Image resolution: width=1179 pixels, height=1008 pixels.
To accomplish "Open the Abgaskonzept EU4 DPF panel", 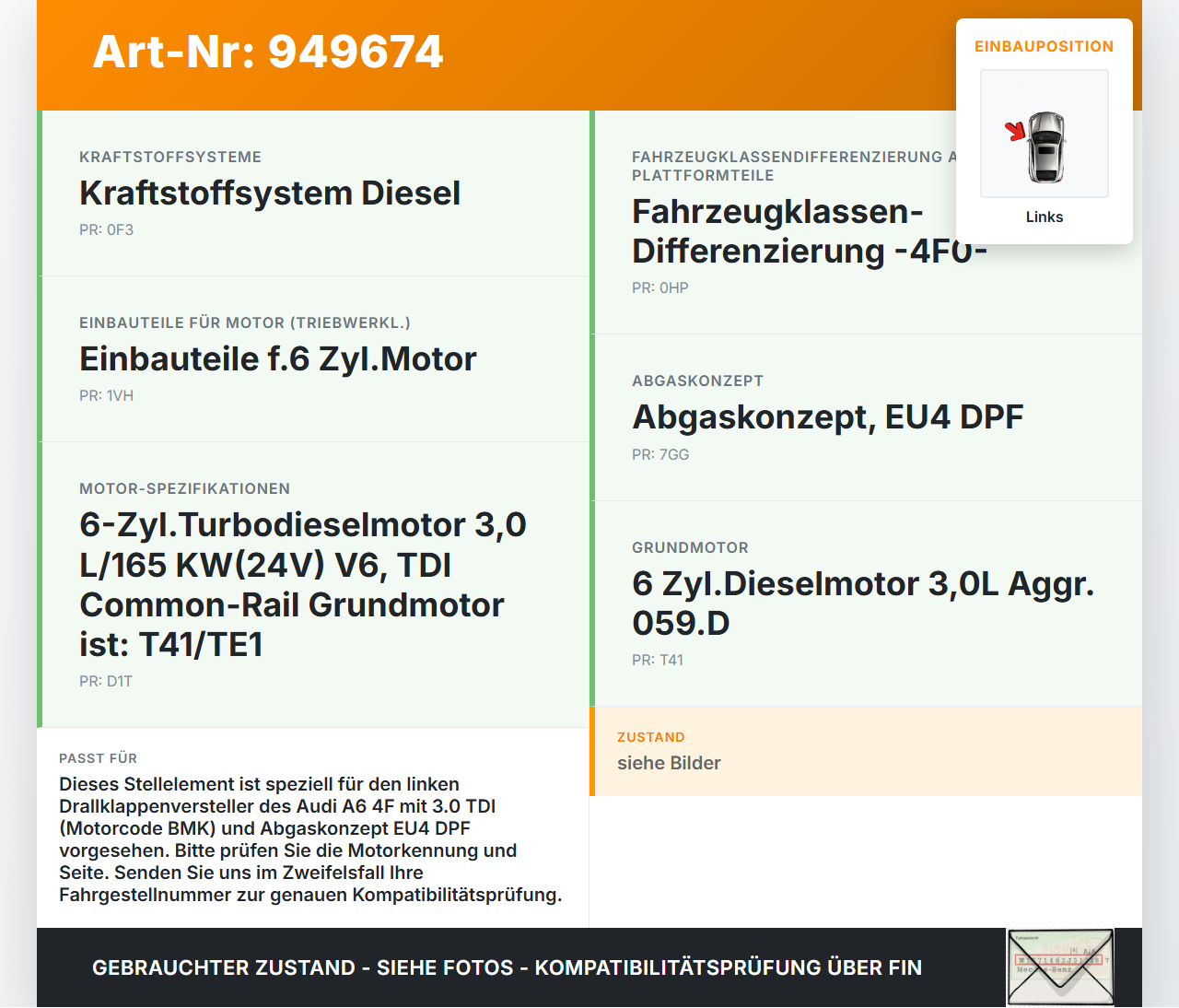I will (x=866, y=416).
